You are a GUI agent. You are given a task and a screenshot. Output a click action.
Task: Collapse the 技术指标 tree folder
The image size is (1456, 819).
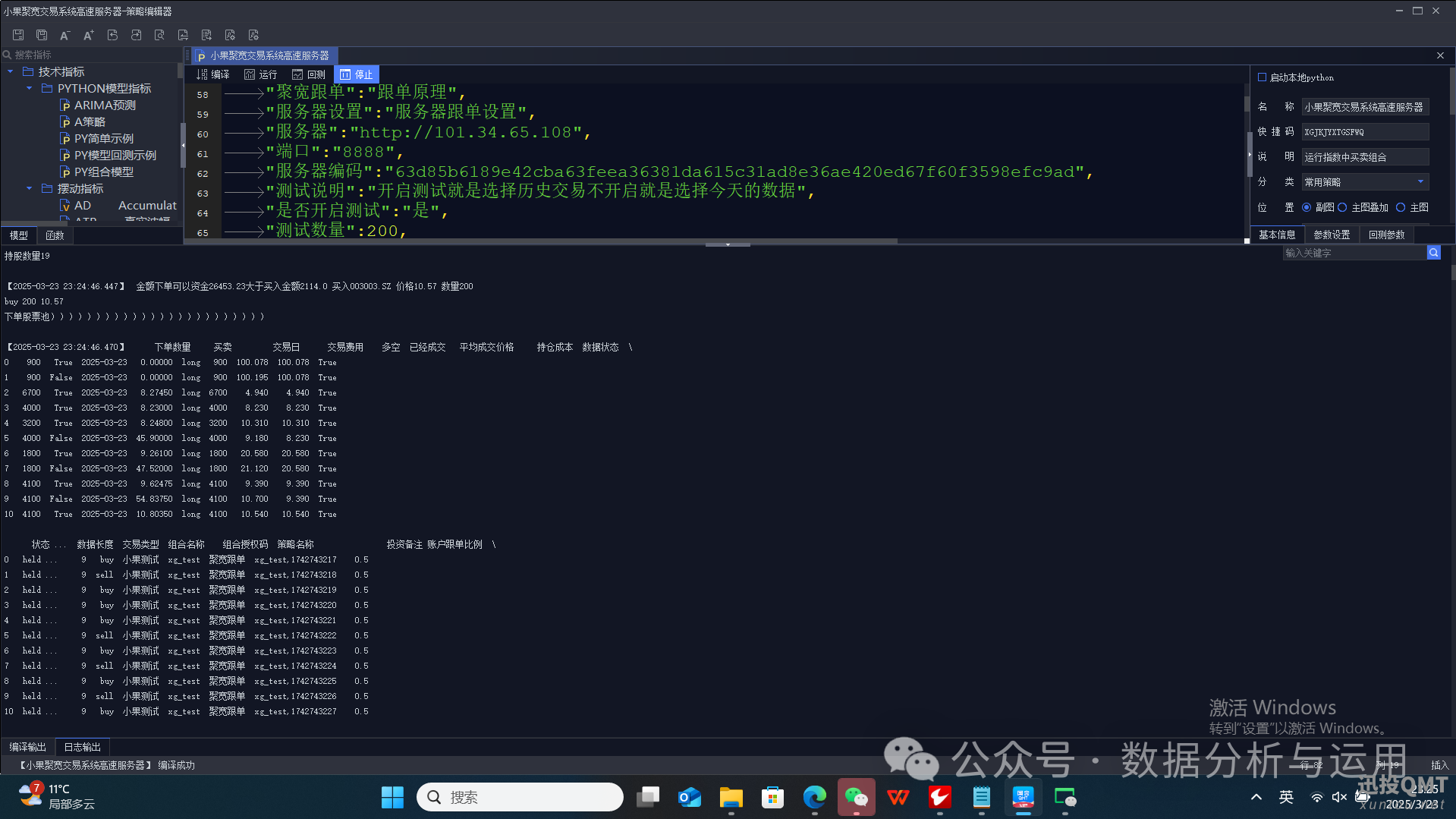click(10, 71)
